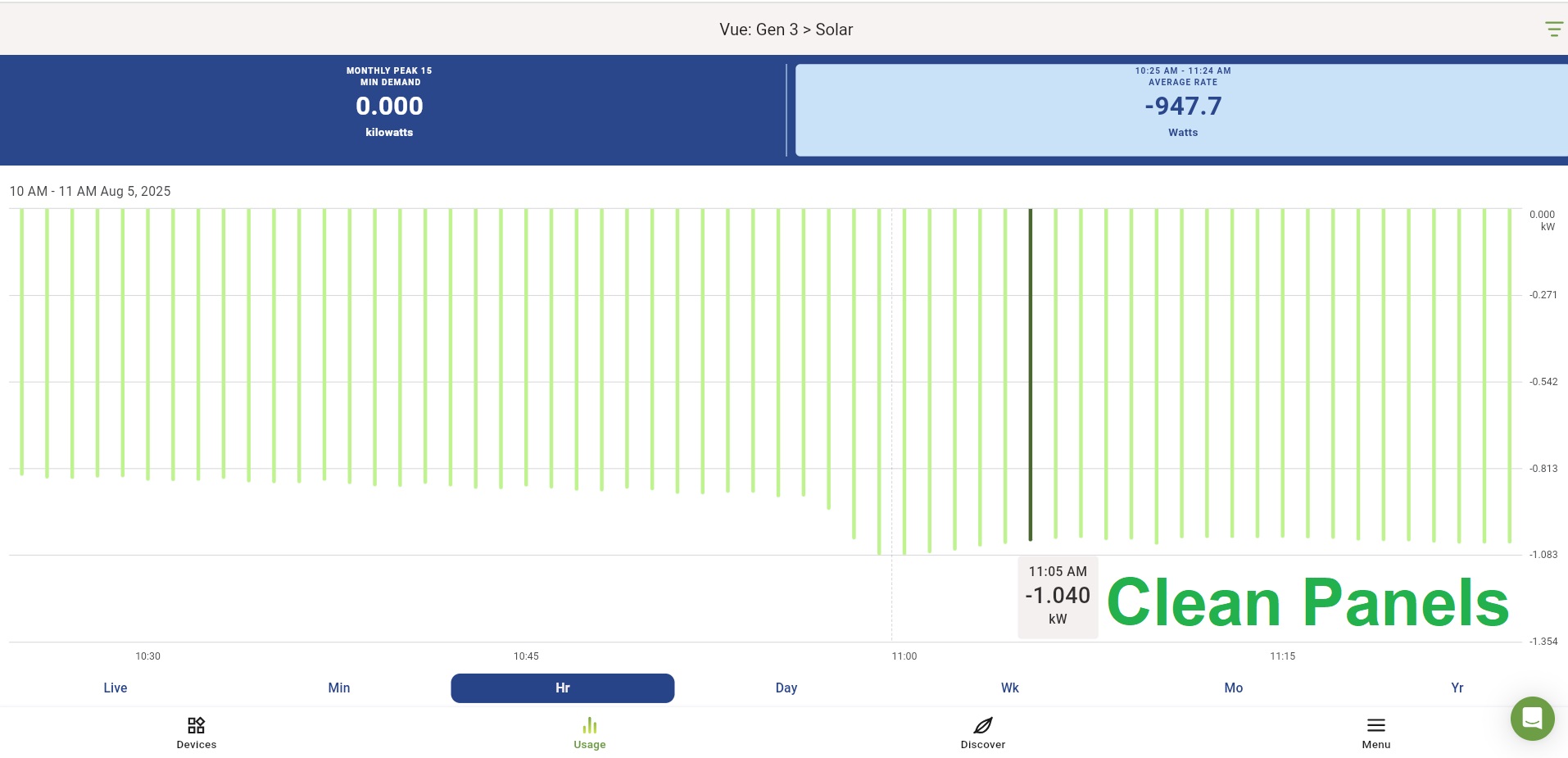Select the Hr time scale tab
Viewport: 1568px width, 758px height.
click(x=563, y=688)
